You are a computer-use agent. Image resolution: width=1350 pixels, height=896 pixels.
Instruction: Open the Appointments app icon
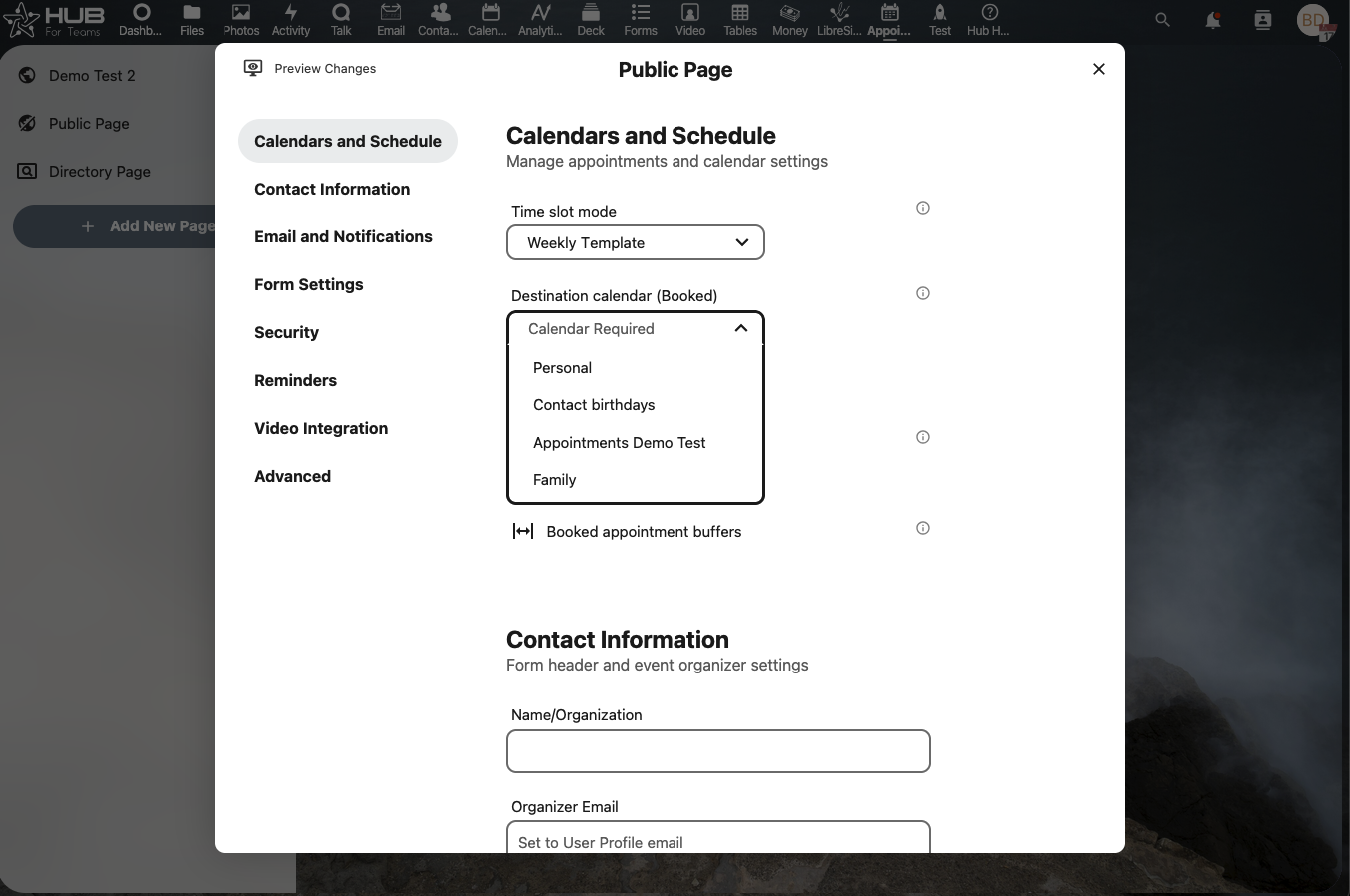pos(889,19)
